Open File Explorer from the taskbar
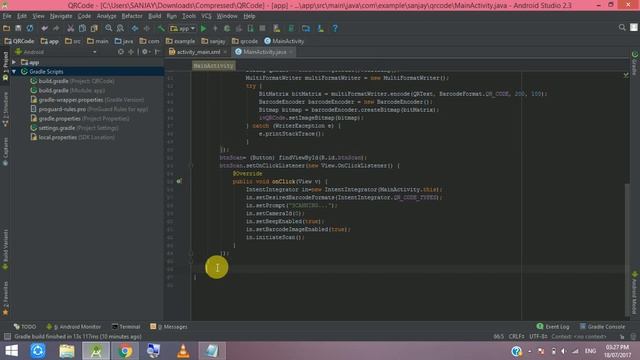This screenshot has height=360, width=640. tap(67, 351)
